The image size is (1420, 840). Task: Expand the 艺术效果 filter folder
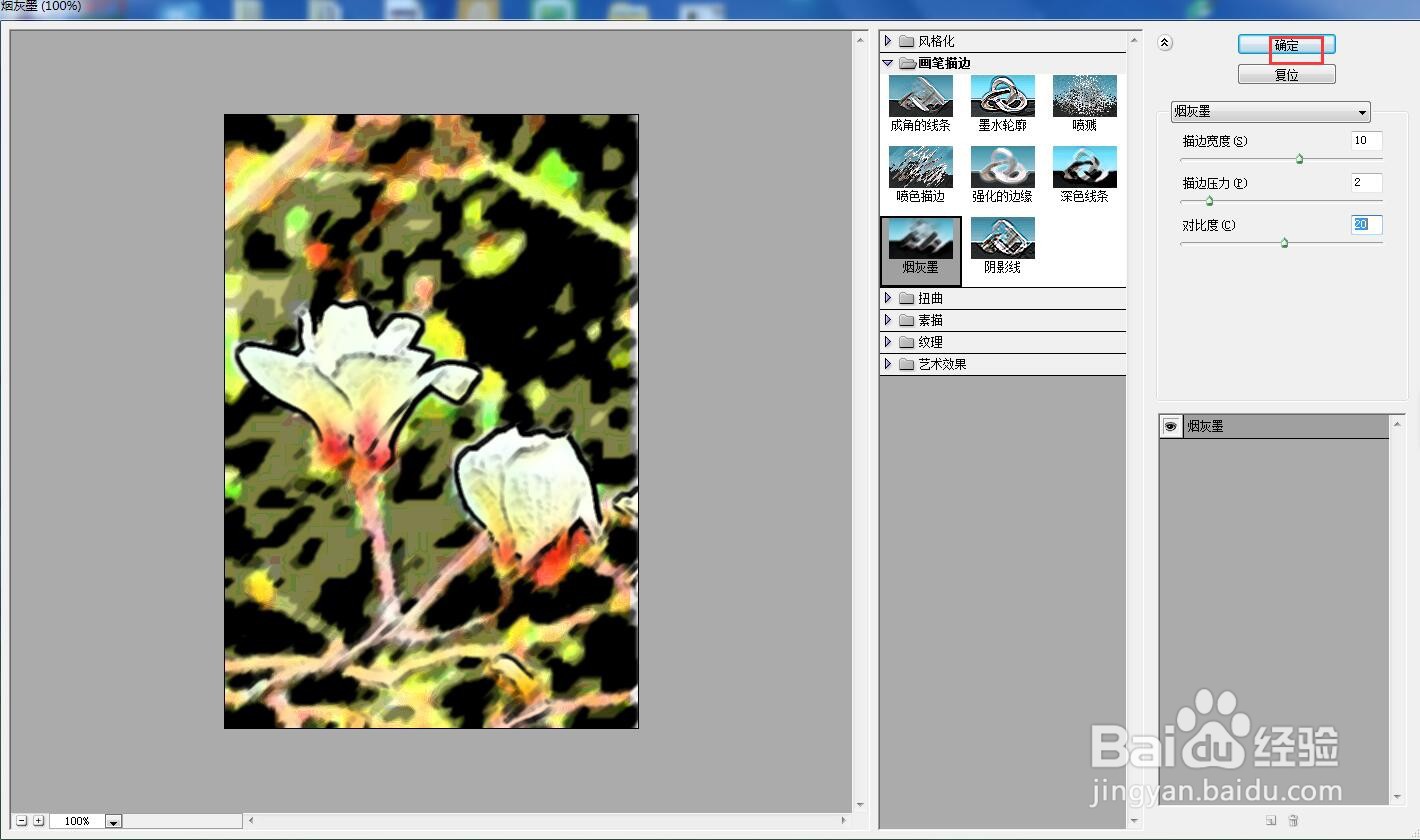(888, 364)
